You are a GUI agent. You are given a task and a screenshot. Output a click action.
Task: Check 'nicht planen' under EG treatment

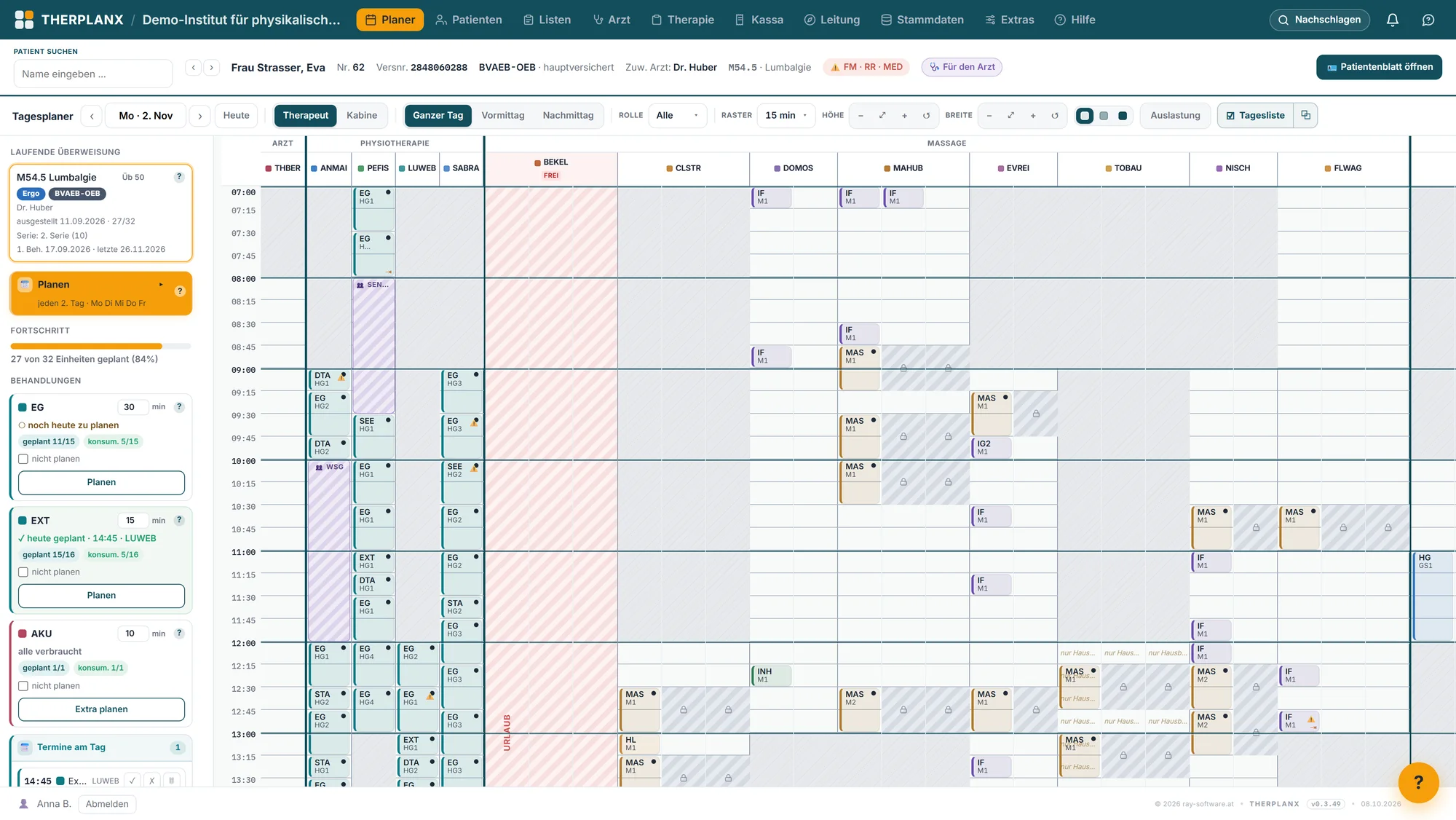pos(23,459)
